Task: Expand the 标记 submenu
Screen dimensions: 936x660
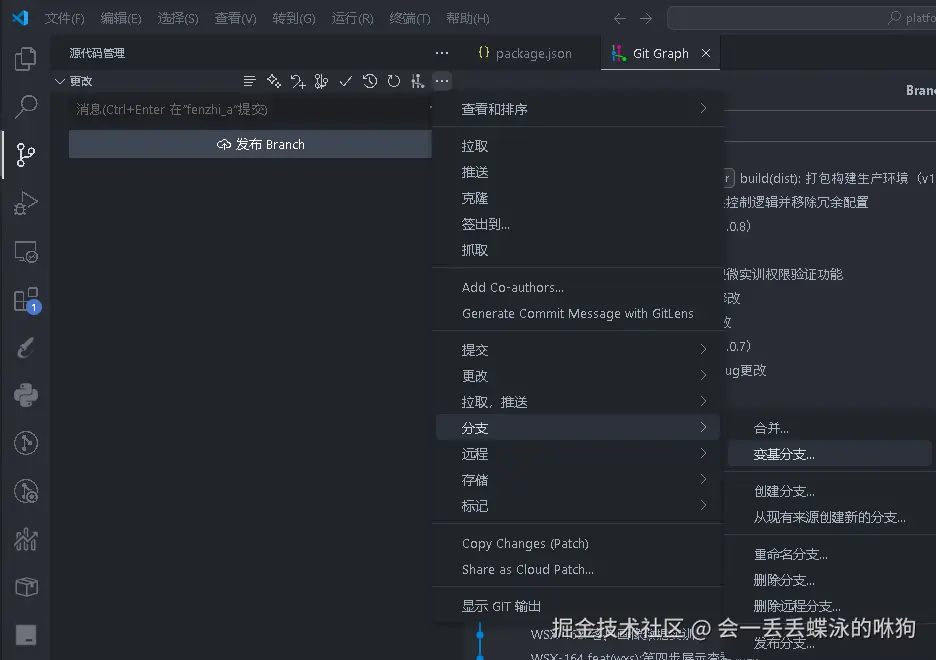Action: coord(578,505)
